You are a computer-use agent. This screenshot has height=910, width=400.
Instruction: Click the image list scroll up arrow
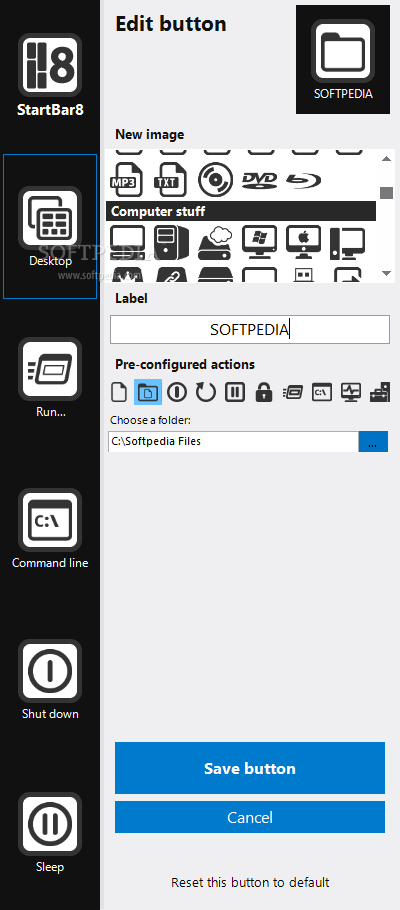(x=387, y=158)
